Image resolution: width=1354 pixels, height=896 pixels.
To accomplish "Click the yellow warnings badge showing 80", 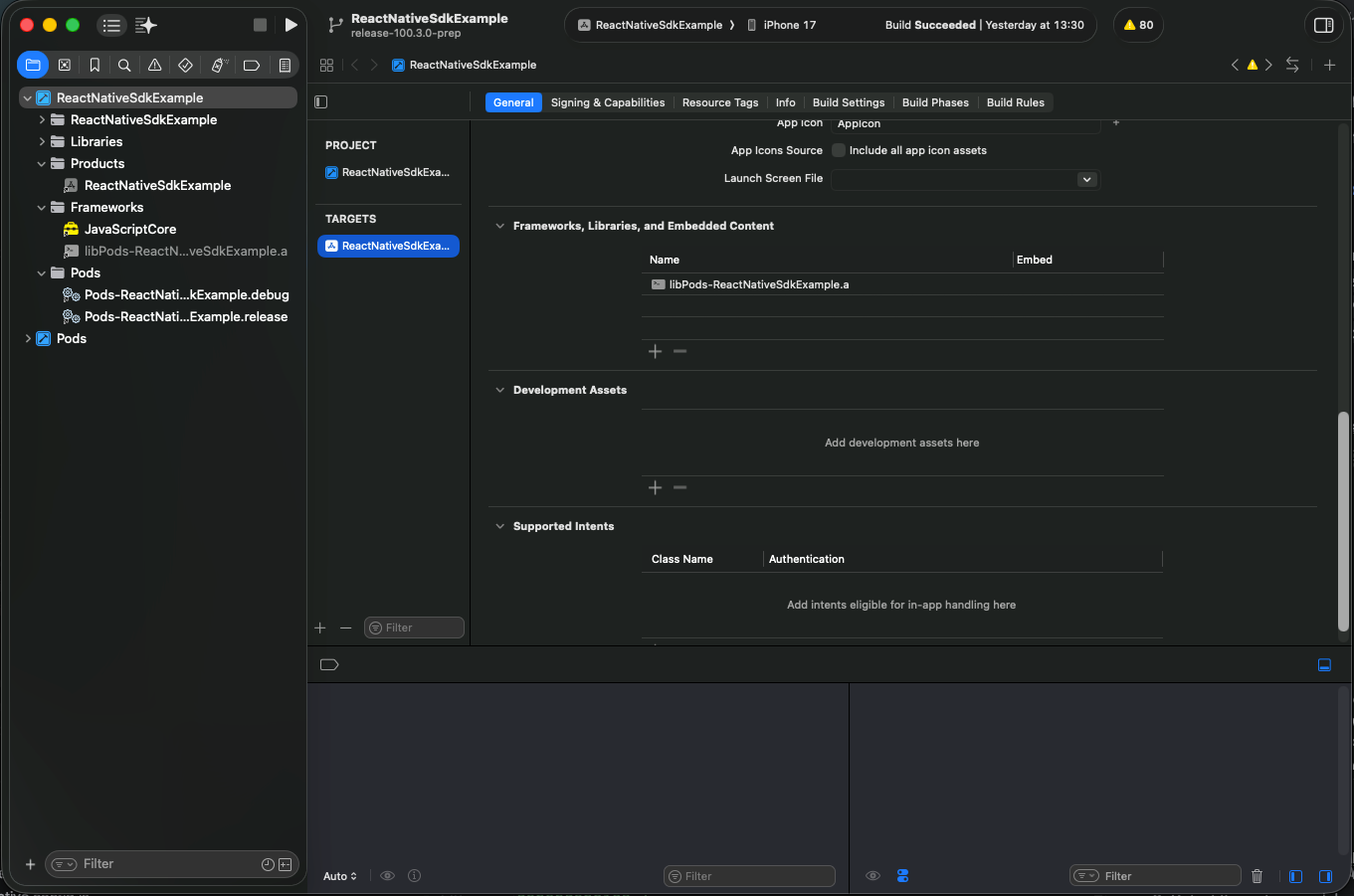I will coord(1138,25).
